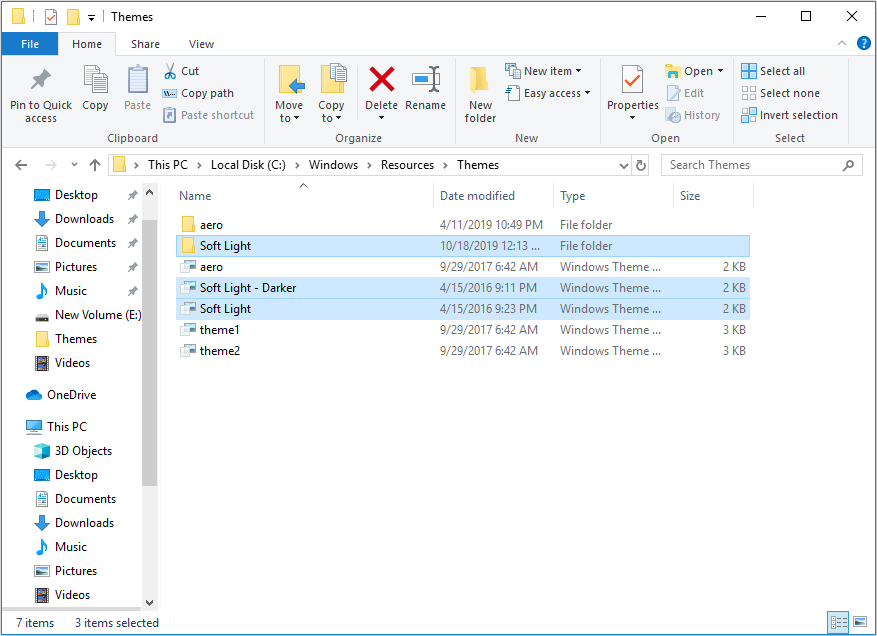Go back using the left arrow

pyautogui.click(x=21, y=165)
